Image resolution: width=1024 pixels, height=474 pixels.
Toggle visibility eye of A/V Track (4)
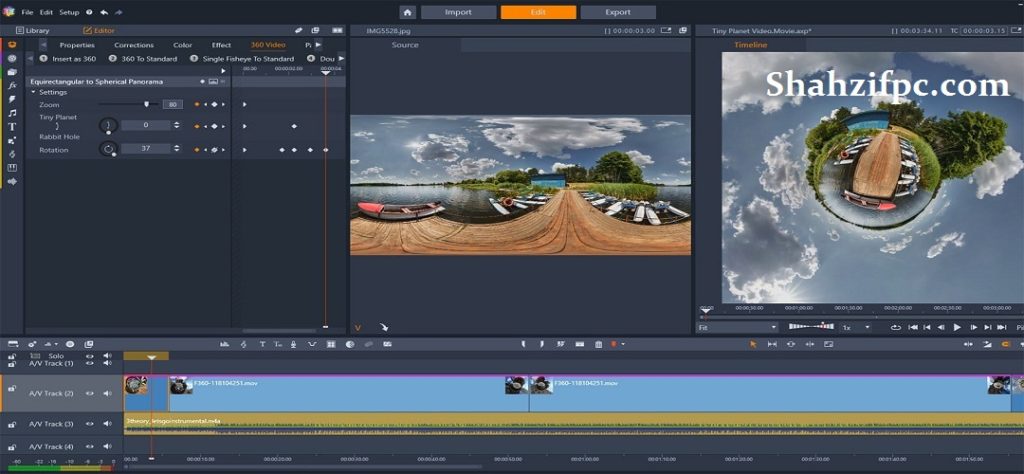click(x=90, y=447)
